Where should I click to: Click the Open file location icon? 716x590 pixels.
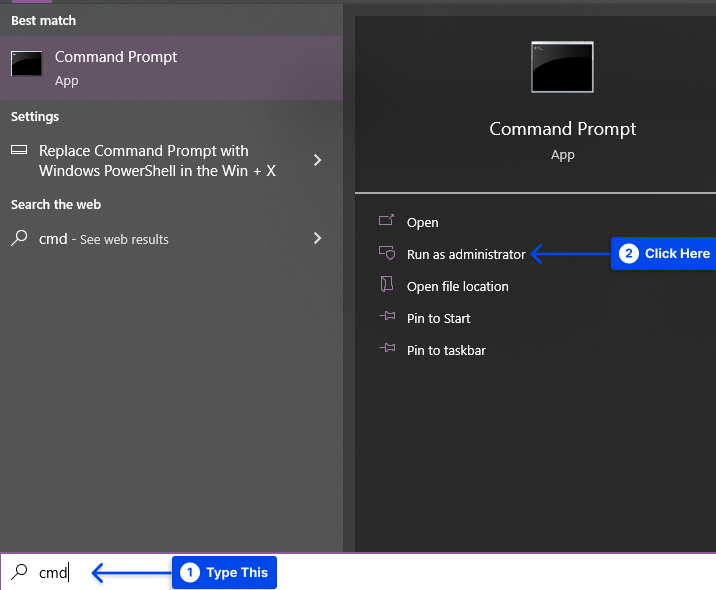[387, 284]
